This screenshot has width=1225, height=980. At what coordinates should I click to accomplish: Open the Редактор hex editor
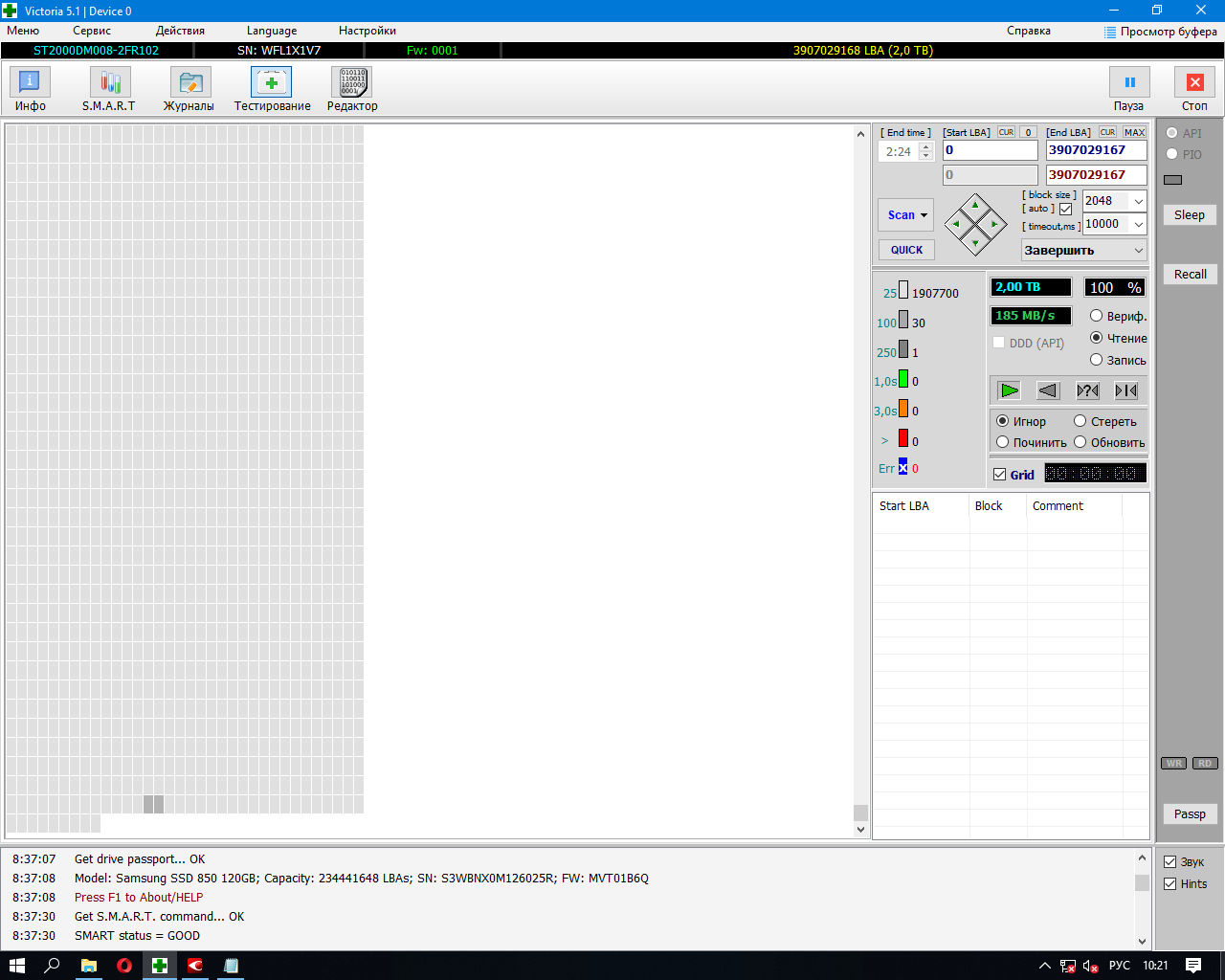pos(351,89)
